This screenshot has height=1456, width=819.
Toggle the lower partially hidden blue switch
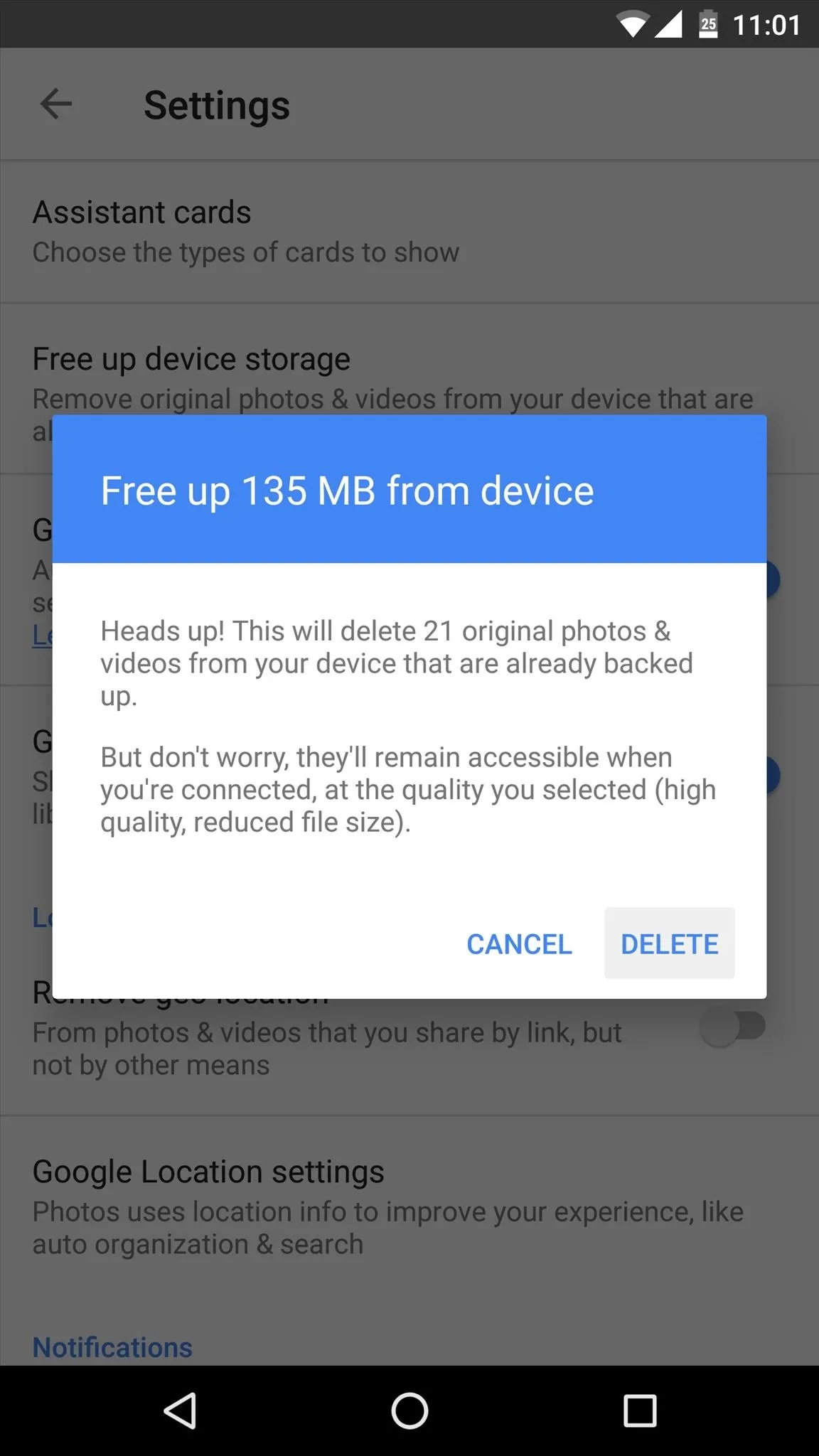click(x=773, y=774)
